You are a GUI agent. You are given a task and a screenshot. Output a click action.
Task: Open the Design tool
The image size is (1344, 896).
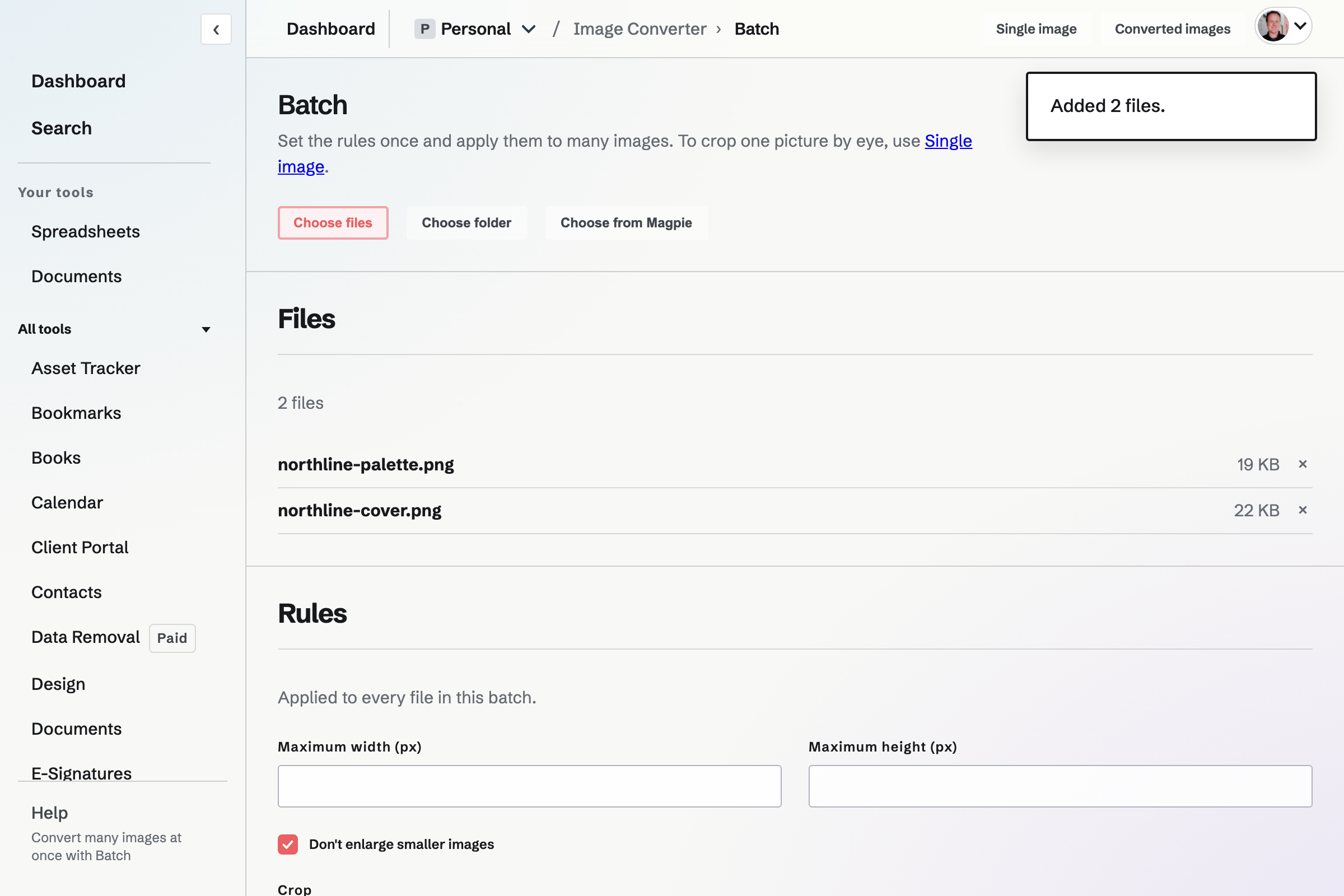[58, 684]
